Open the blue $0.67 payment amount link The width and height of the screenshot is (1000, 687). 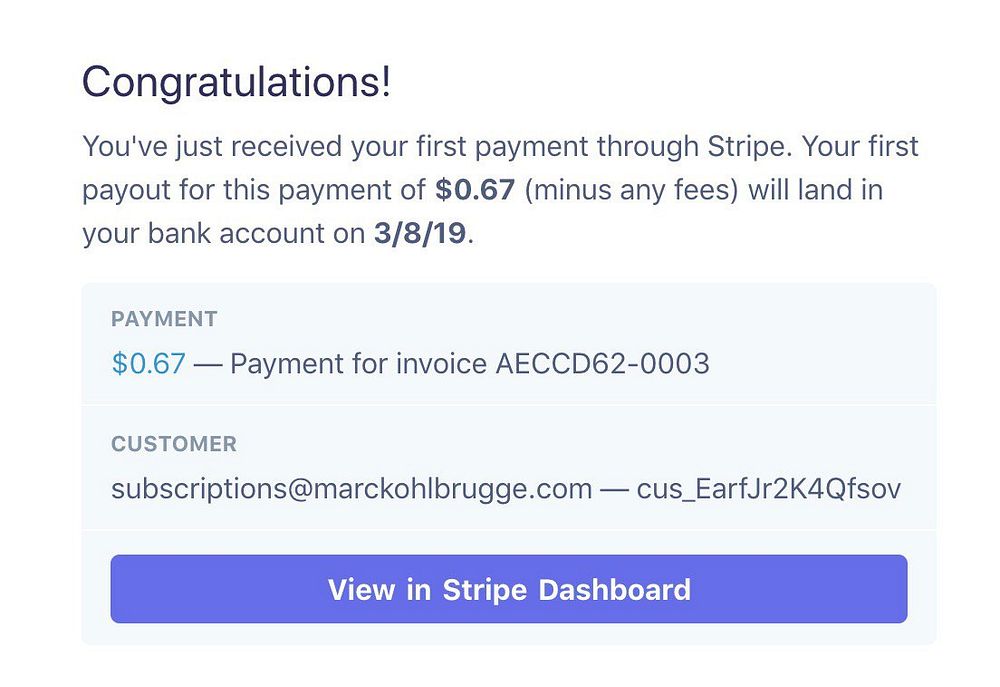point(149,364)
